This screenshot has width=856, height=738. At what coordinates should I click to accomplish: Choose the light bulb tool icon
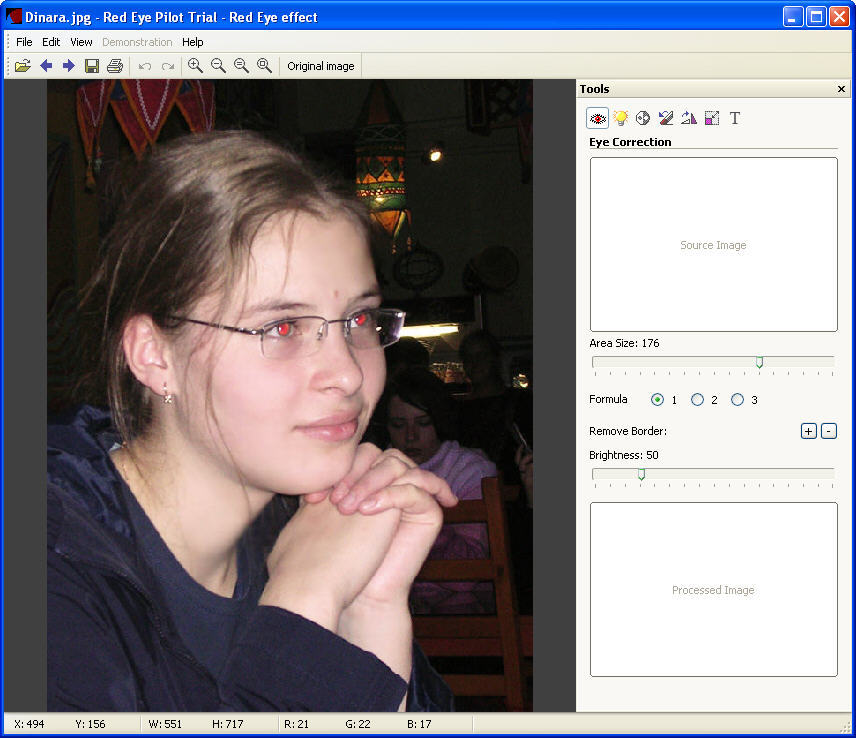click(x=620, y=118)
